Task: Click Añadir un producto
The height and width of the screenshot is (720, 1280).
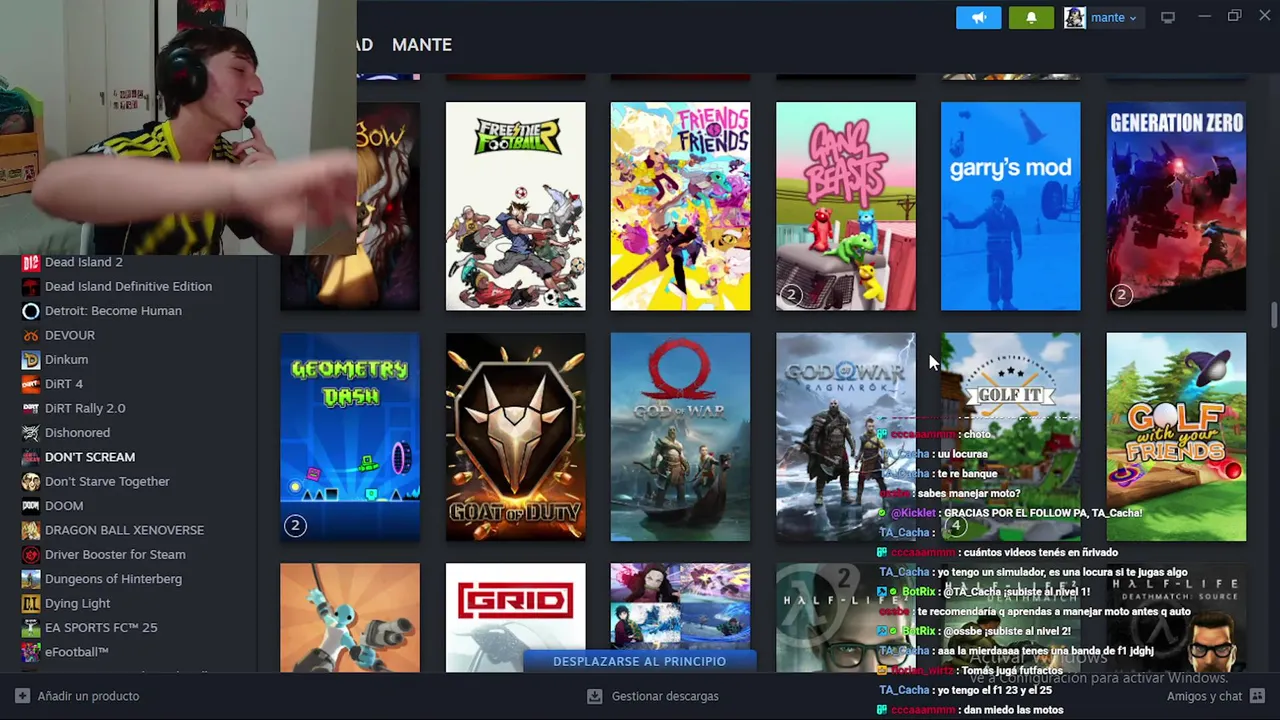Action: point(88,696)
